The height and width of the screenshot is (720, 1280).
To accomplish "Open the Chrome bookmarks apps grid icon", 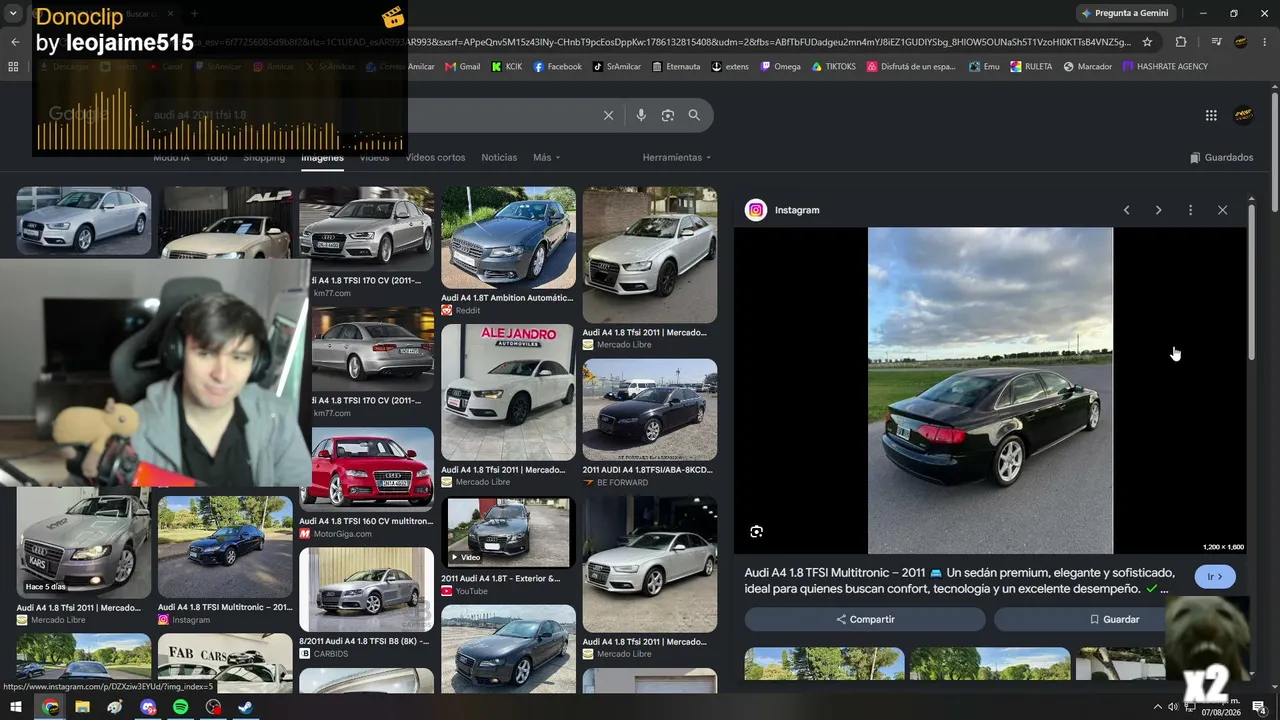I will point(13,67).
